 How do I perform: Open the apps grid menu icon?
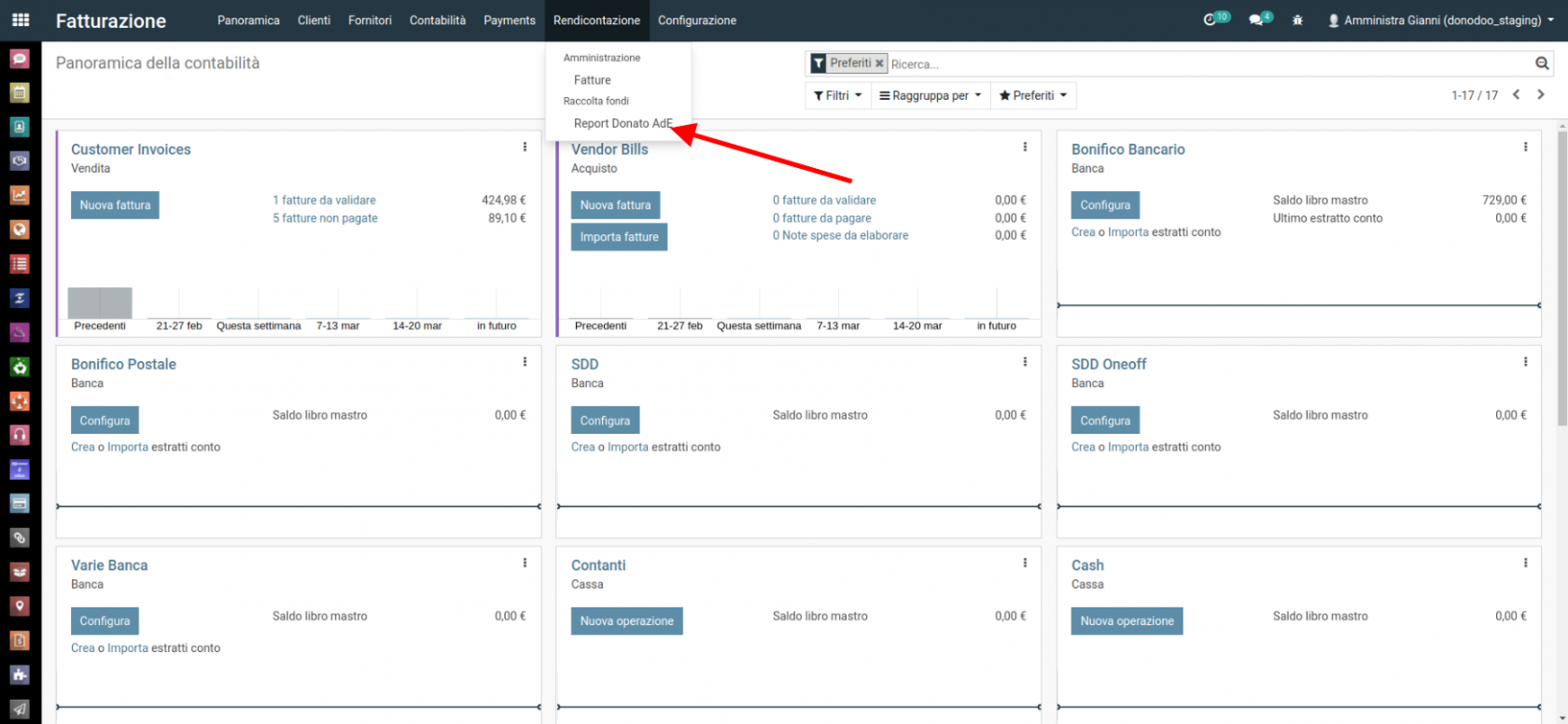coord(20,20)
